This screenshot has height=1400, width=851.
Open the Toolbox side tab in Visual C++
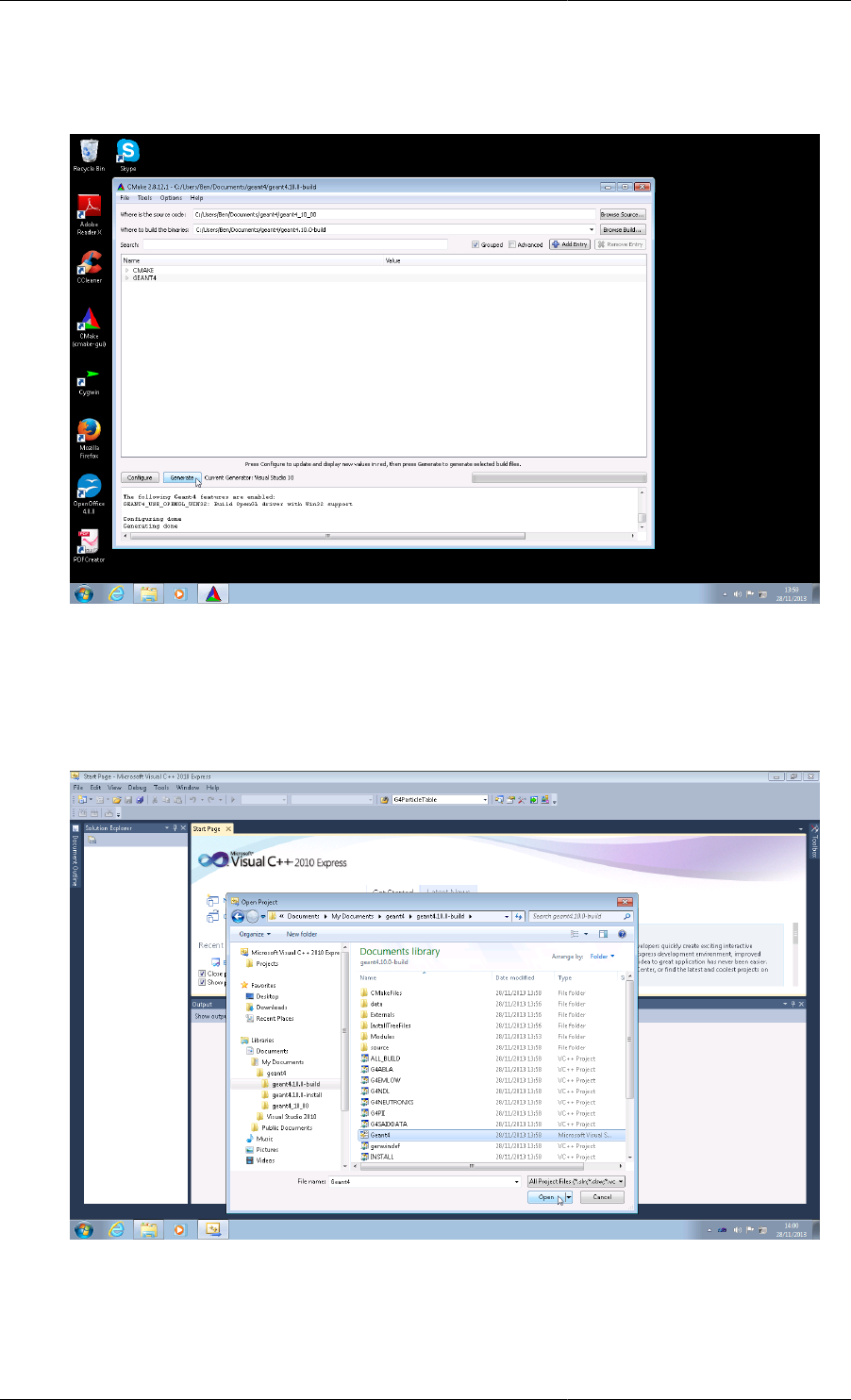point(815,840)
